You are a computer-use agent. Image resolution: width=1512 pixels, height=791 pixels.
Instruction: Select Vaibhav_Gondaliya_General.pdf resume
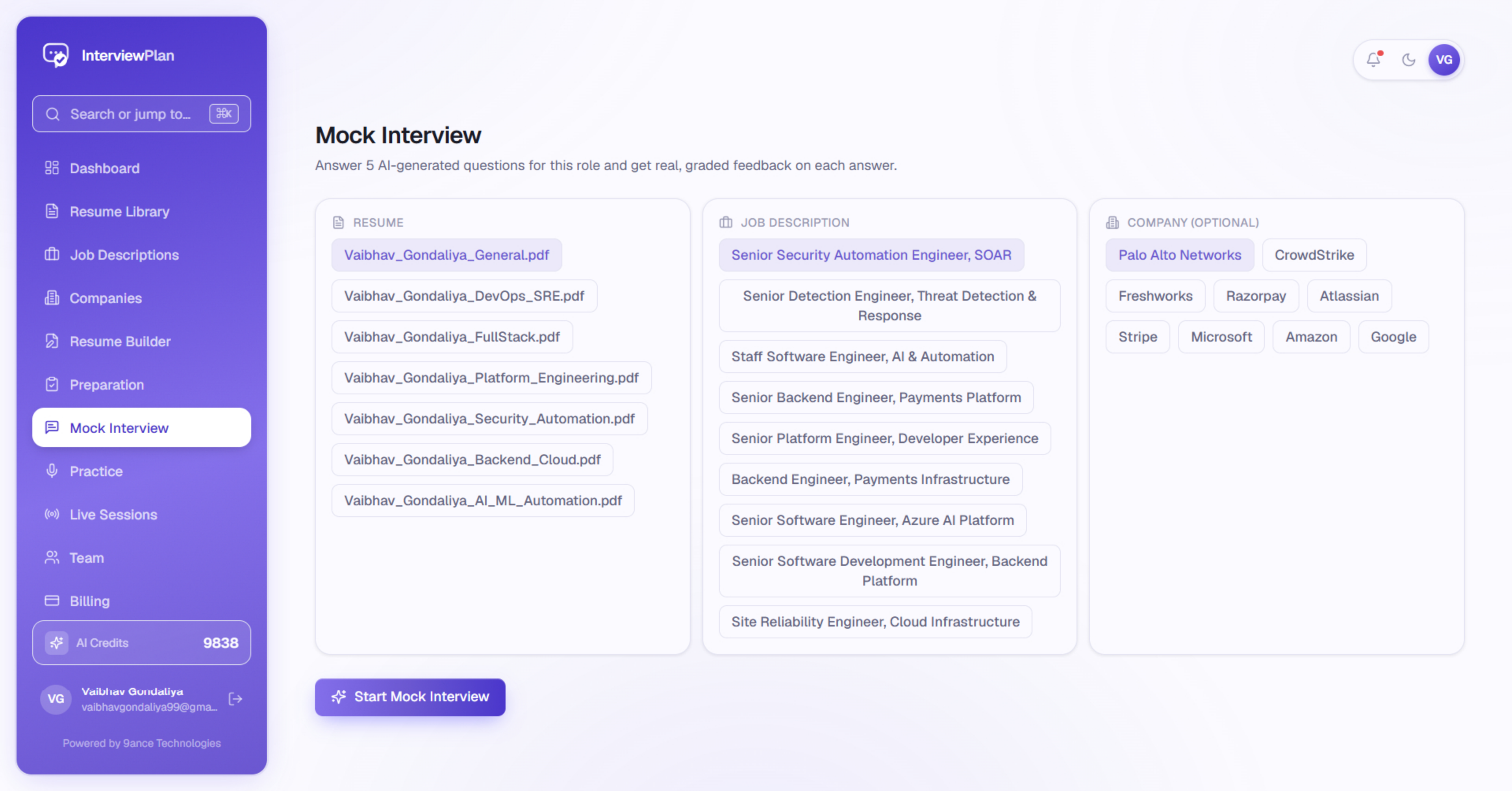447,255
